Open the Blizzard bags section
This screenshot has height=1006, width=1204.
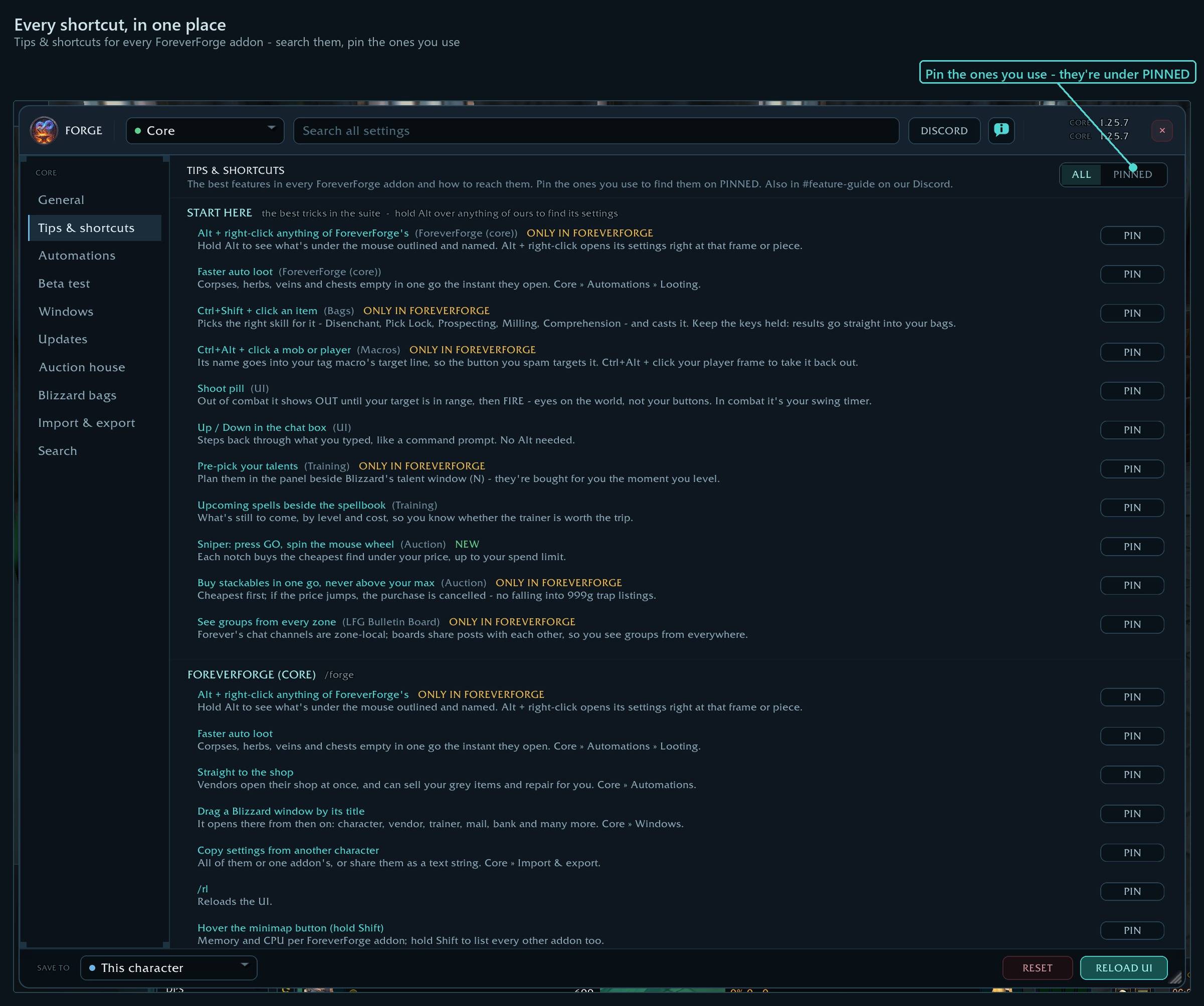pyautogui.click(x=95, y=395)
